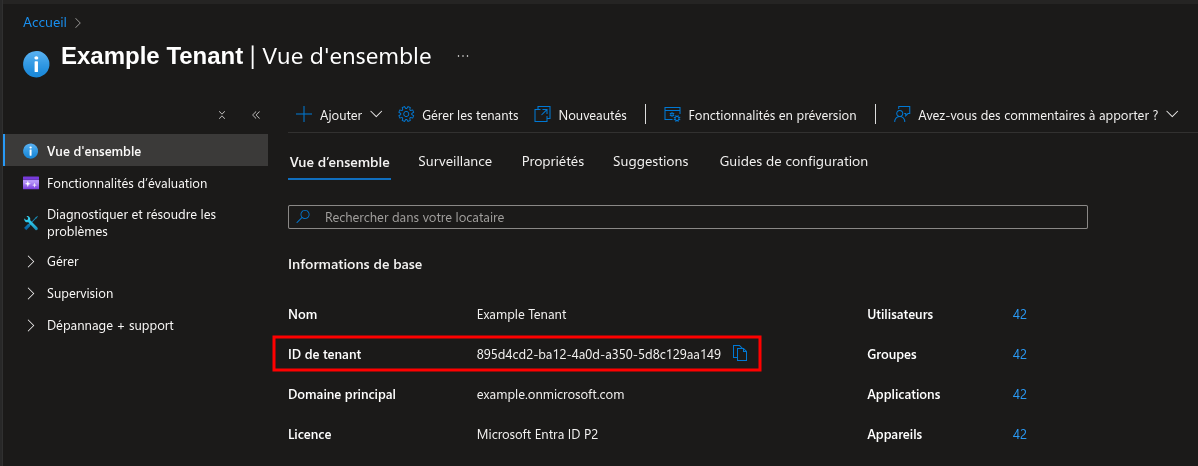The height and width of the screenshot is (466, 1198).
Task: Click the Ajouter plus icon
Action: click(304, 114)
